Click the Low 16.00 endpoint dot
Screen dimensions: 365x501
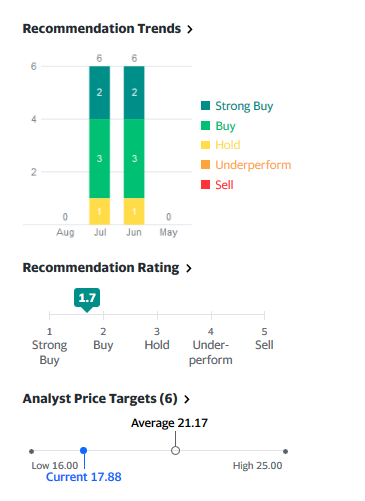pos(31,451)
